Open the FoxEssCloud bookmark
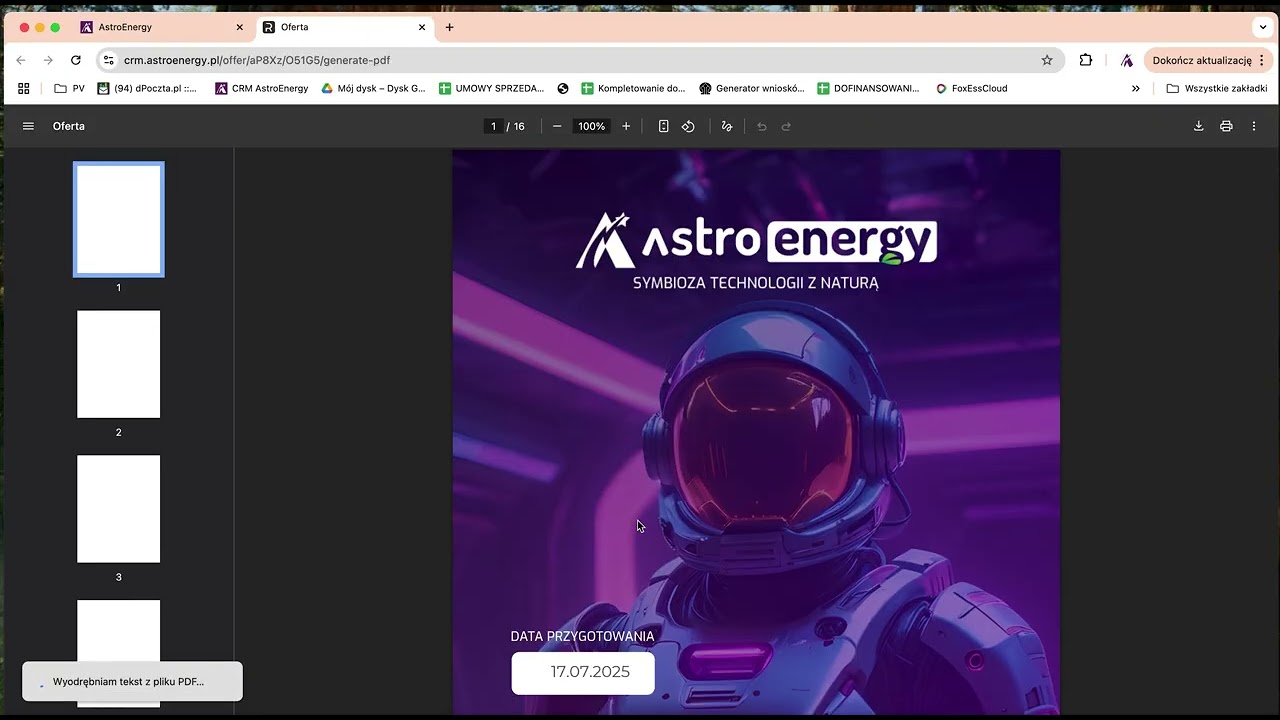The height and width of the screenshot is (720, 1280). tap(971, 88)
